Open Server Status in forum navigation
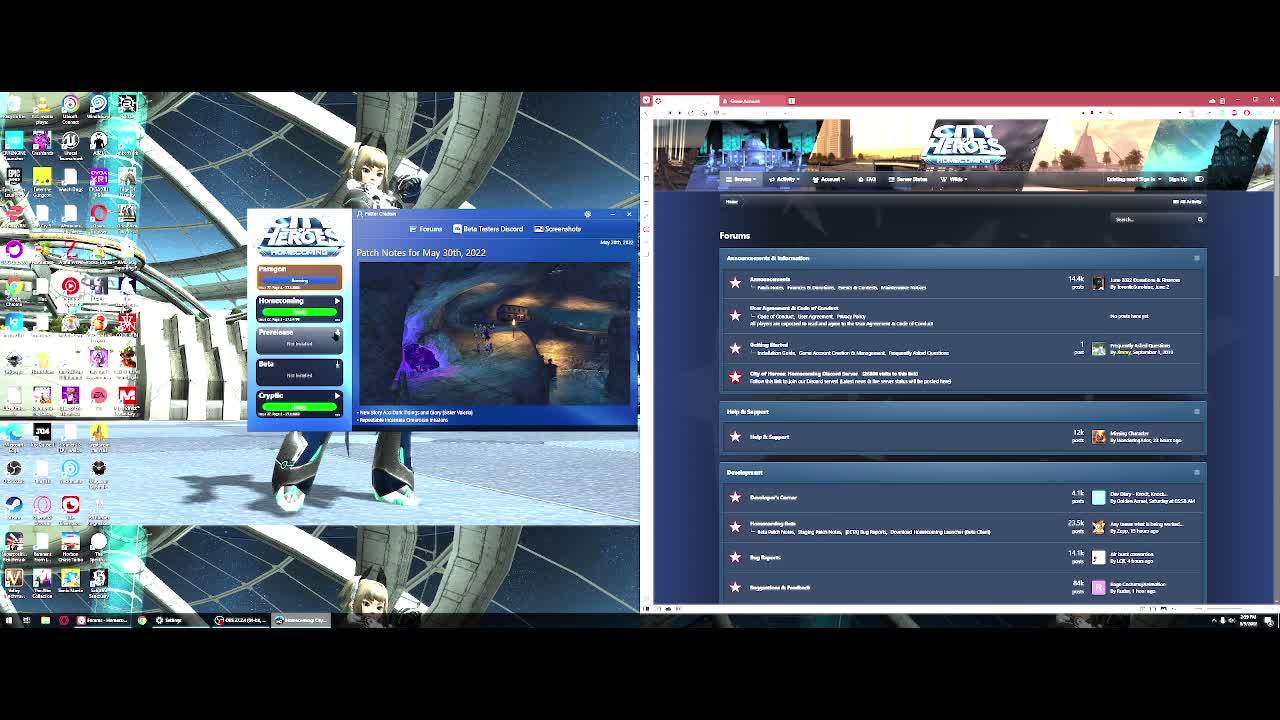 [x=909, y=180]
